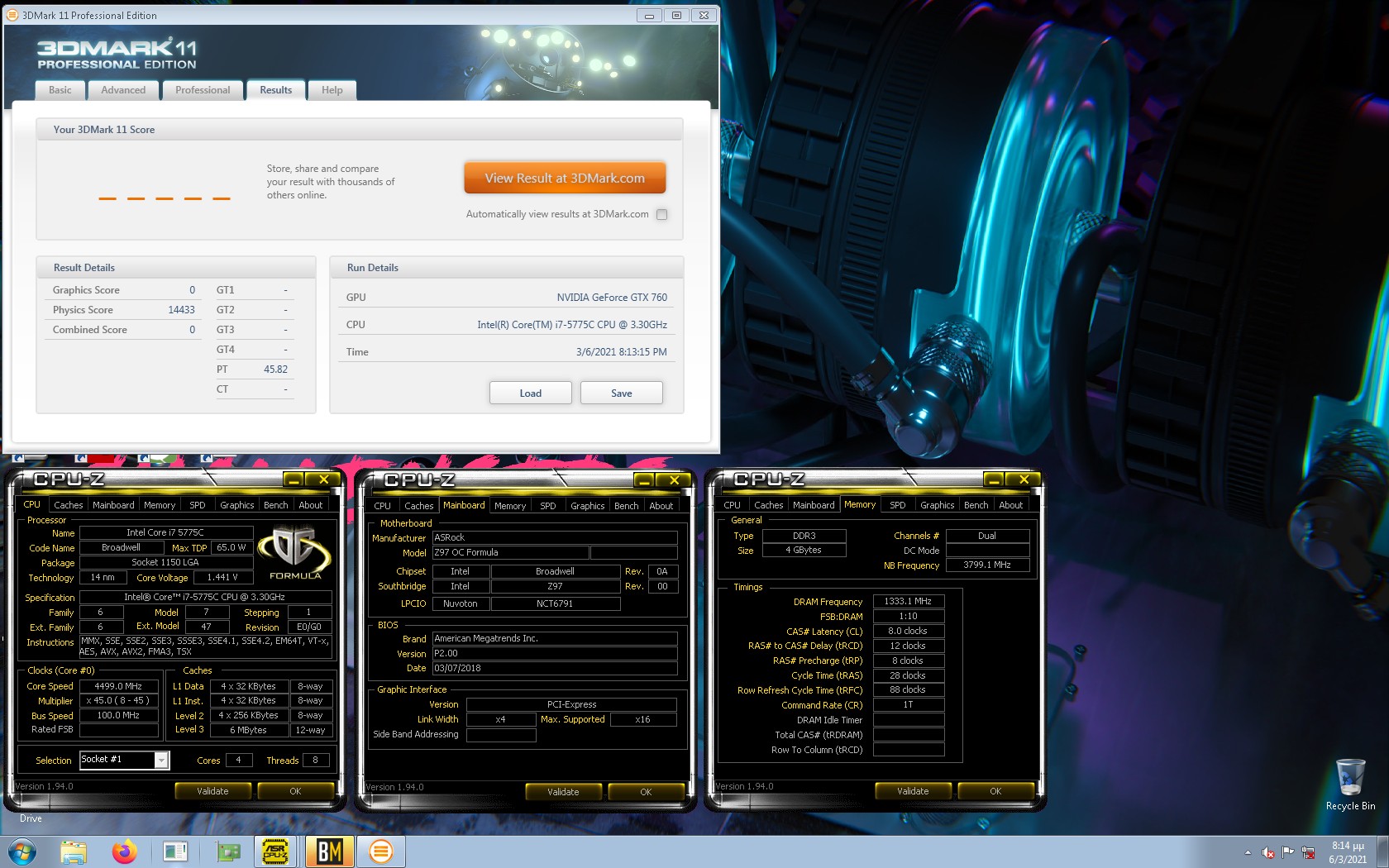Click OK in CPU-Z Memory window
The width and height of the screenshot is (1389, 868).
tap(995, 791)
